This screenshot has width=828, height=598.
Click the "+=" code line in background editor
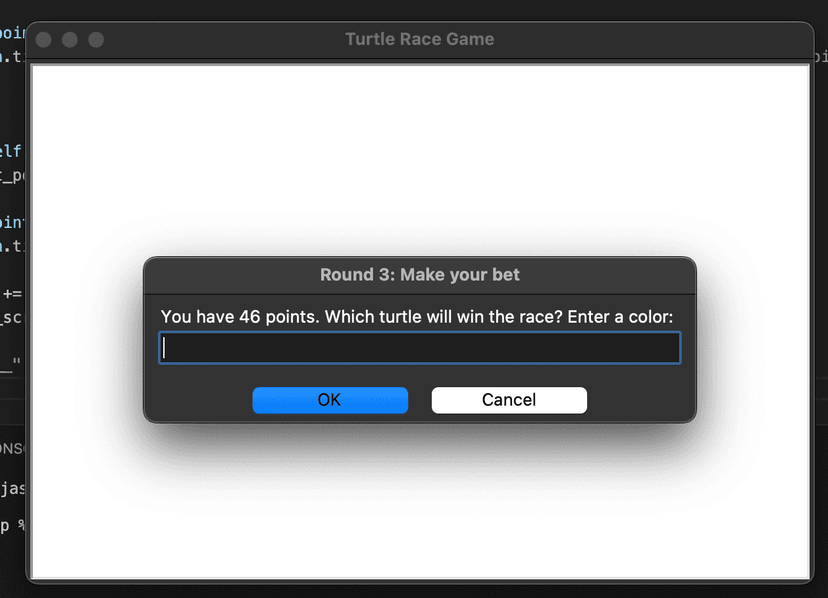click(x=12, y=294)
